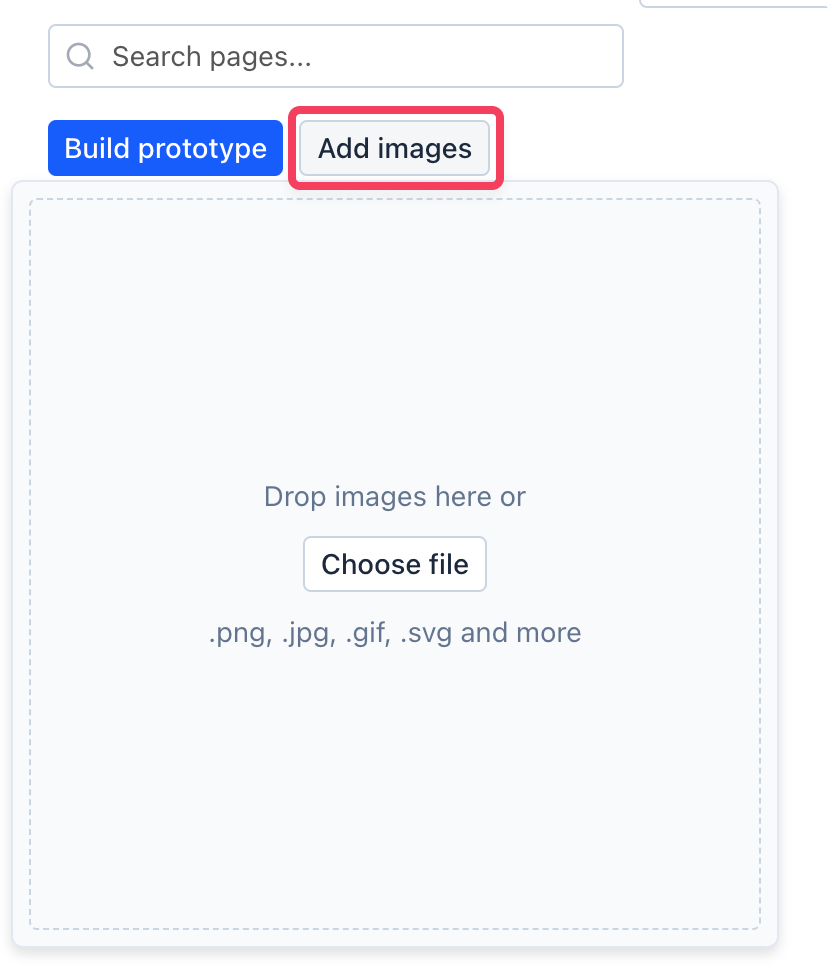Click the Choose file button
834x976 pixels.
395,564
